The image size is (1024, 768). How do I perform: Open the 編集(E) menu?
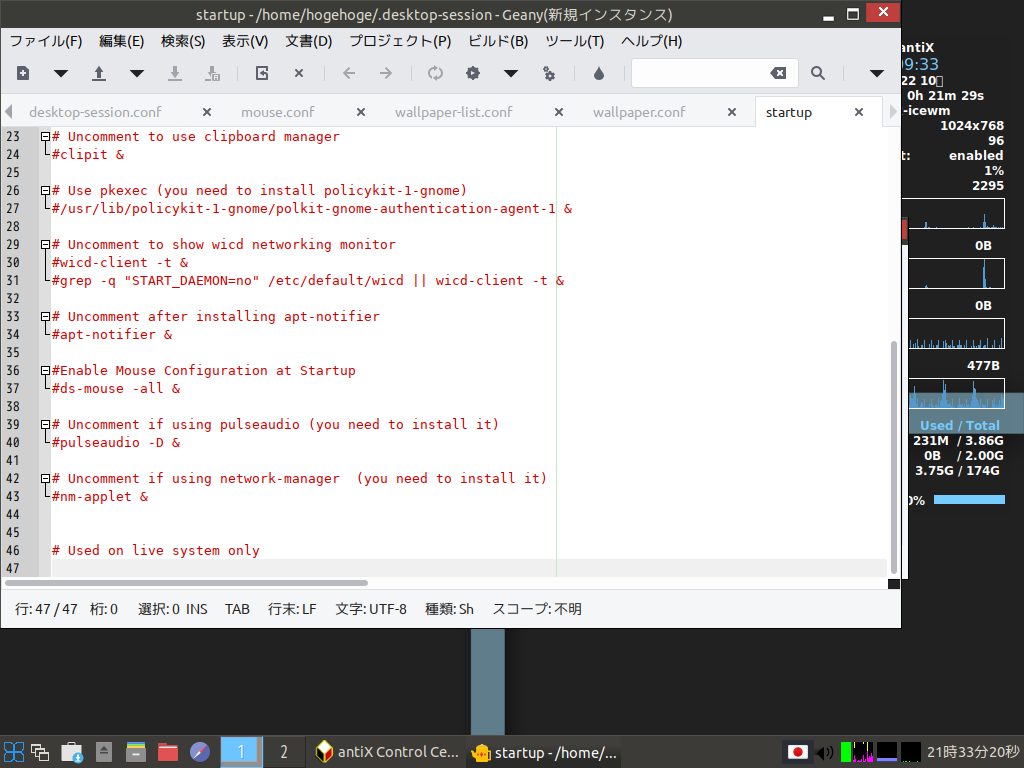(121, 41)
